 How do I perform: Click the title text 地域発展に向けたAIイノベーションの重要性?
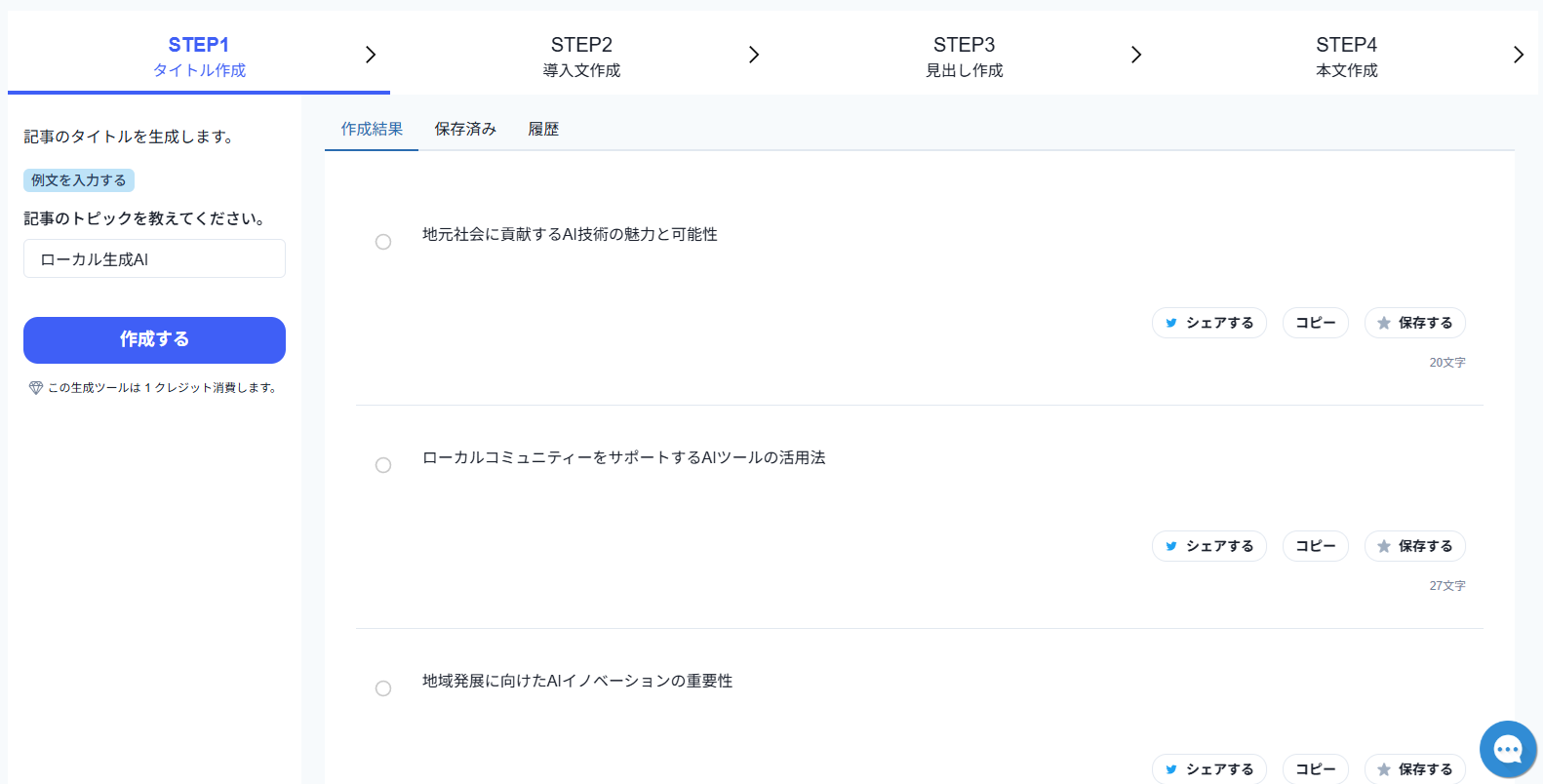click(577, 681)
